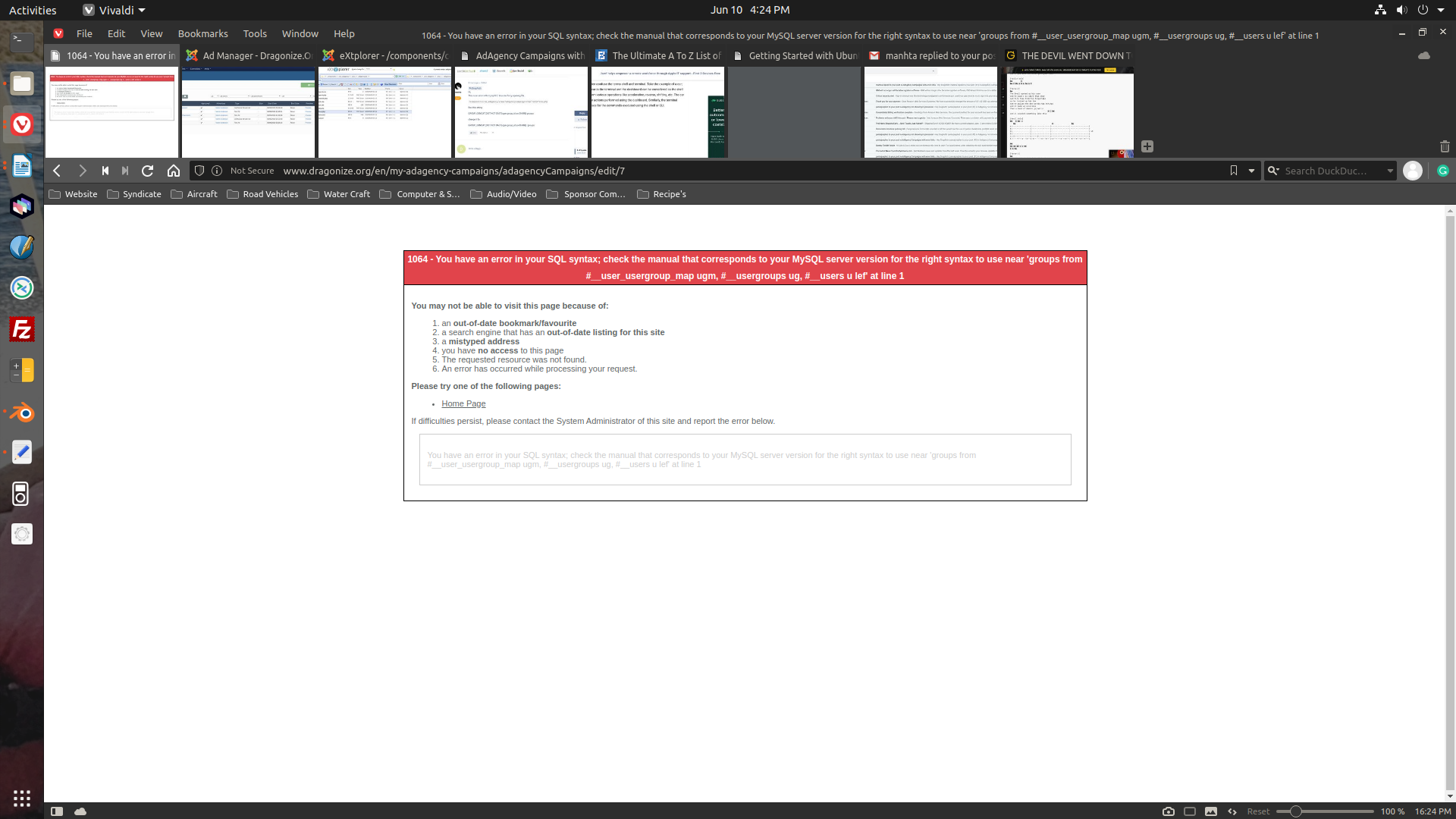Open the Bookmarks menu
Screen dimensions: 1456x819
click(x=202, y=33)
